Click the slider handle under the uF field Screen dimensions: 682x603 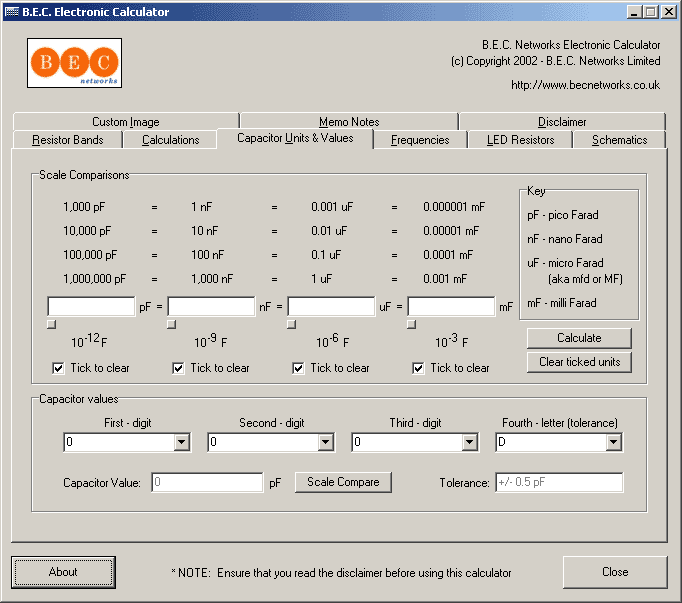[292, 324]
